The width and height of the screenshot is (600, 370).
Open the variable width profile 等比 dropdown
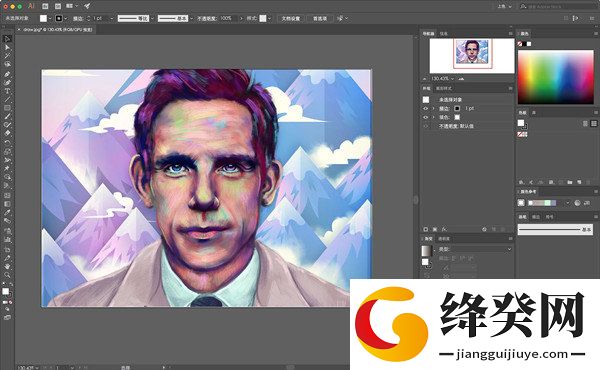point(152,18)
